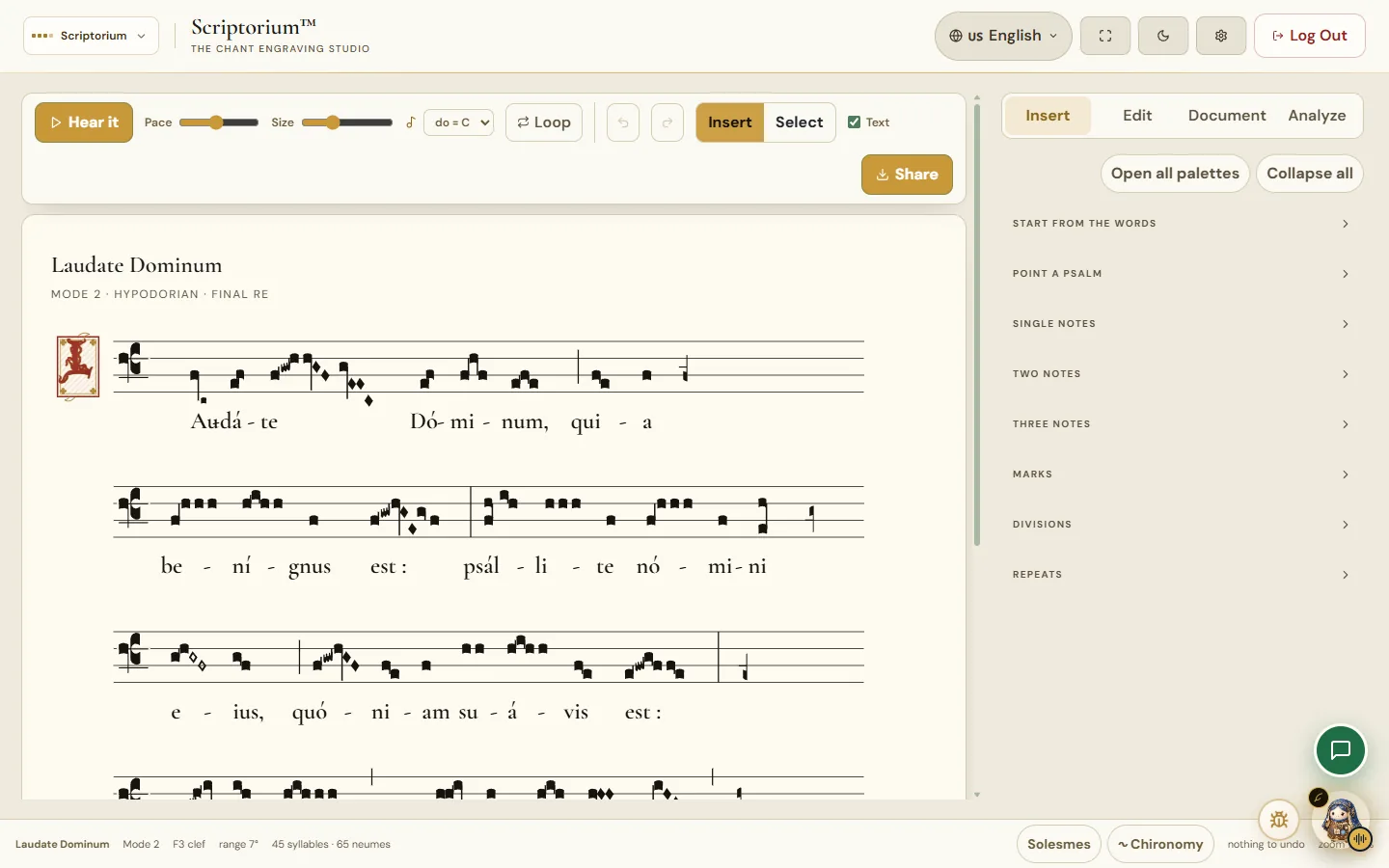Viewport: 1389px width, 868px height.
Task: Expand the Two Notes palette
Action: coord(1182,374)
